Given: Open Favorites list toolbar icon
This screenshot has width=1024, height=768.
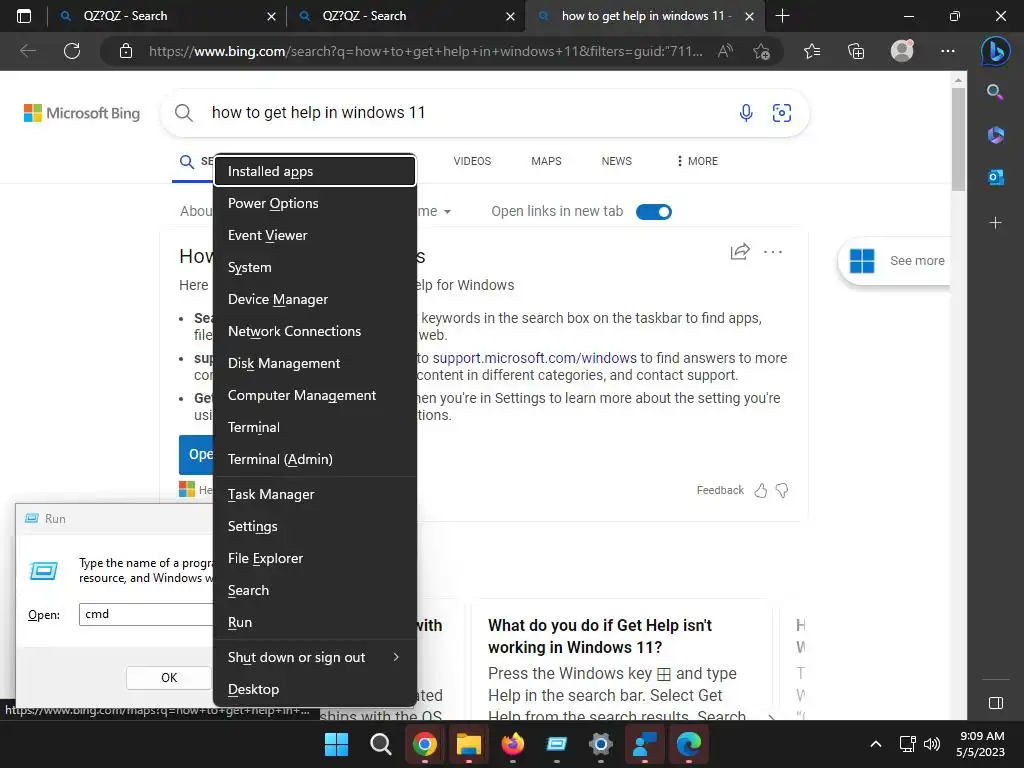Looking at the screenshot, I should tap(812, 51).
